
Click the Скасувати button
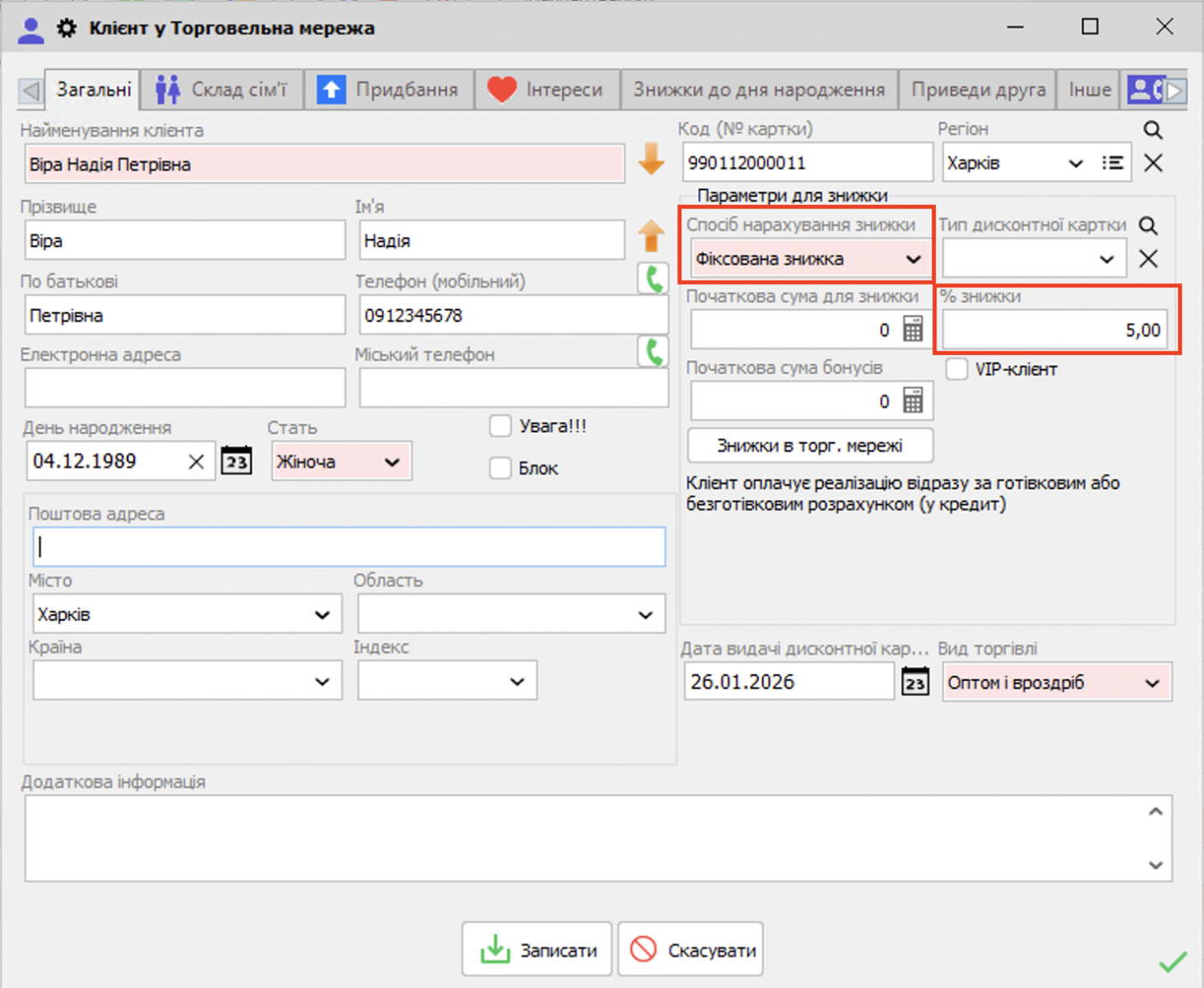pos(690,950)
